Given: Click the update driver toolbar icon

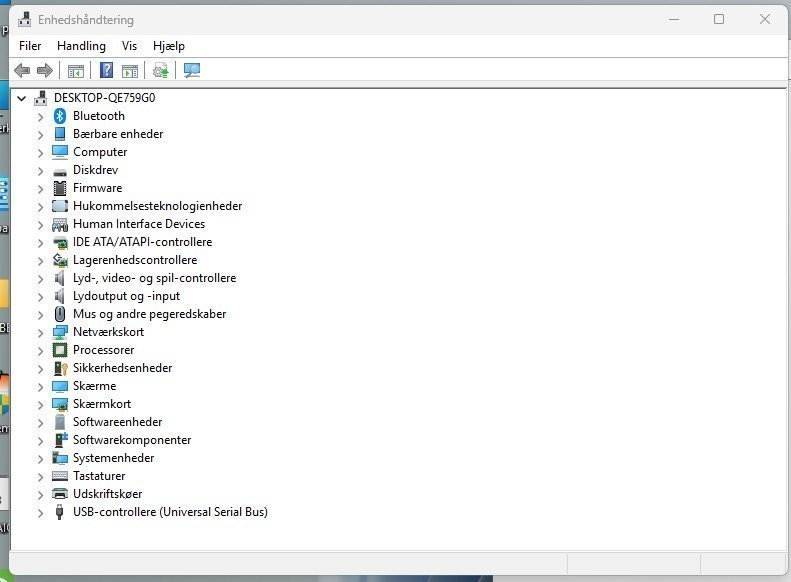Looking at the screenshot, I should [x=160, y=70].
